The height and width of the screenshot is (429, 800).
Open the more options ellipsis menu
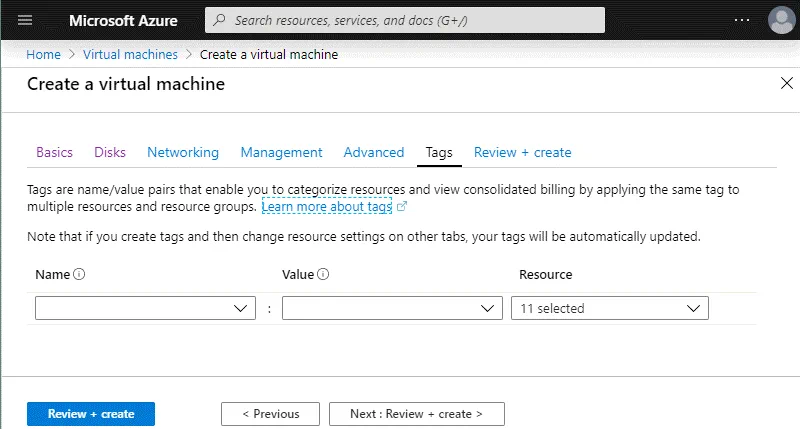coord(741,20)
